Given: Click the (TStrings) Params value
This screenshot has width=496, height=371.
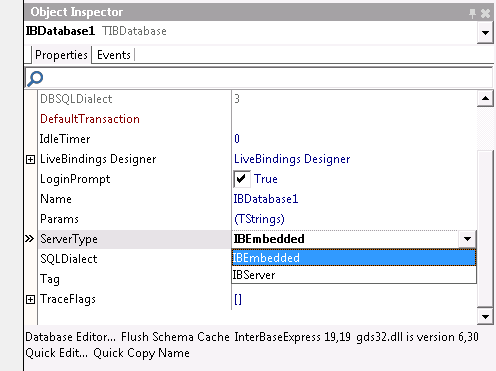Looking at the screenshot, I should point(259,219).
